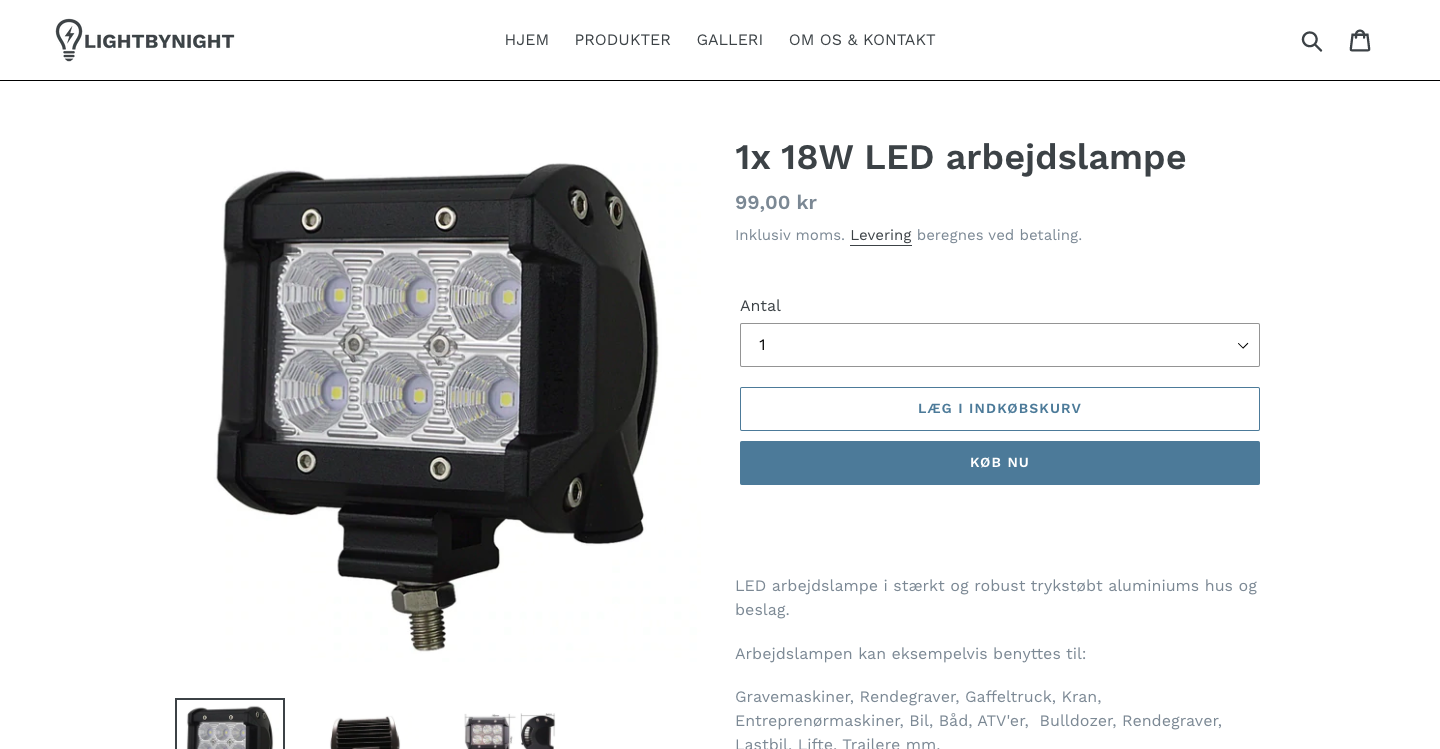Select the third multi-view lamp thumbnail
This screenshot has width=1440, height=749.
pyautogui.click(x=510, y=730)
